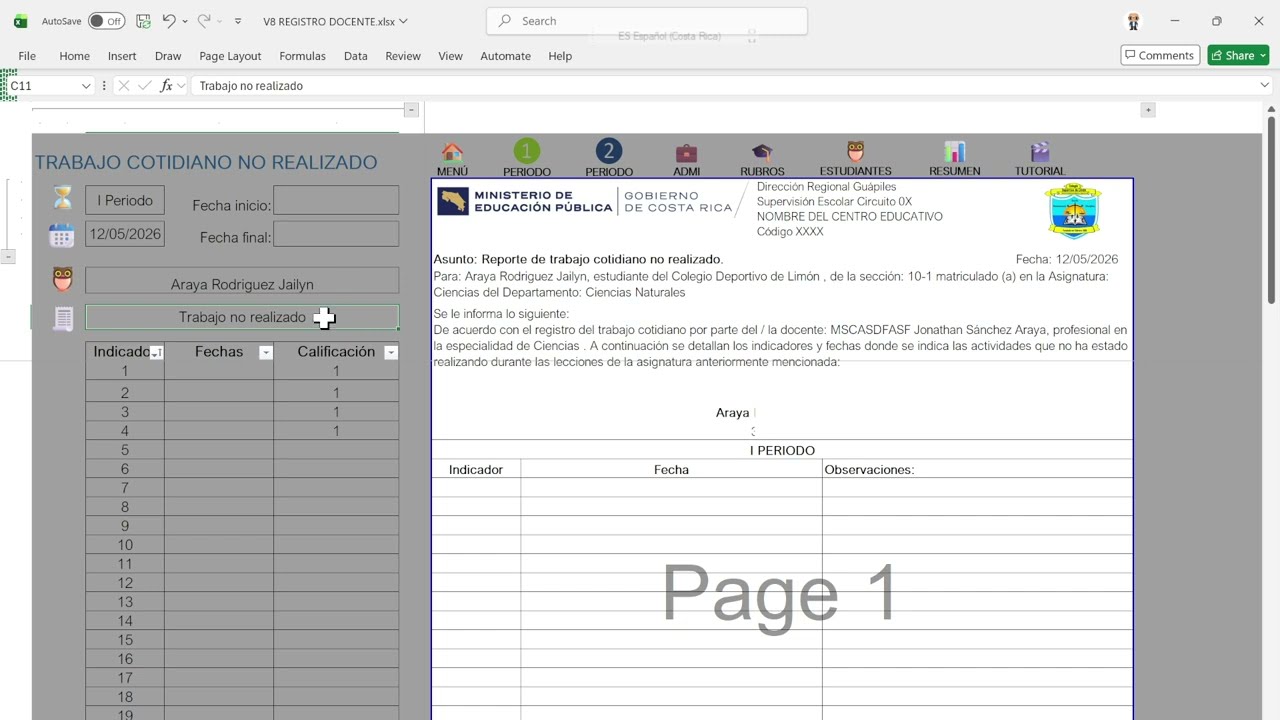The width and height of the screenshot is (1280, 720).
Task: Collapse the column group with minus button
Action: tap(411, 109)
